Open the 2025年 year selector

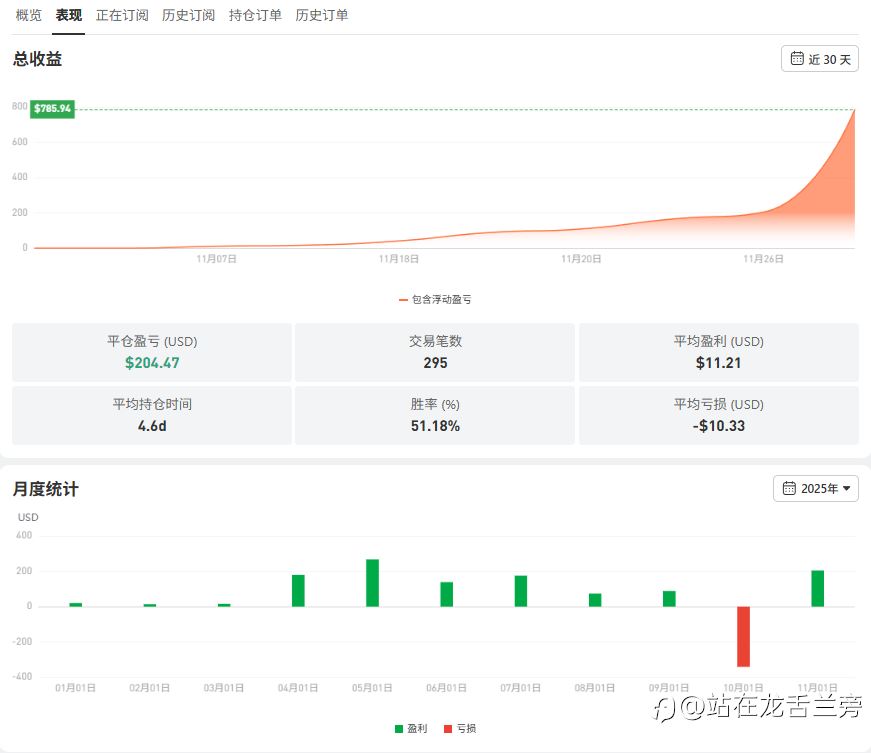815,489
